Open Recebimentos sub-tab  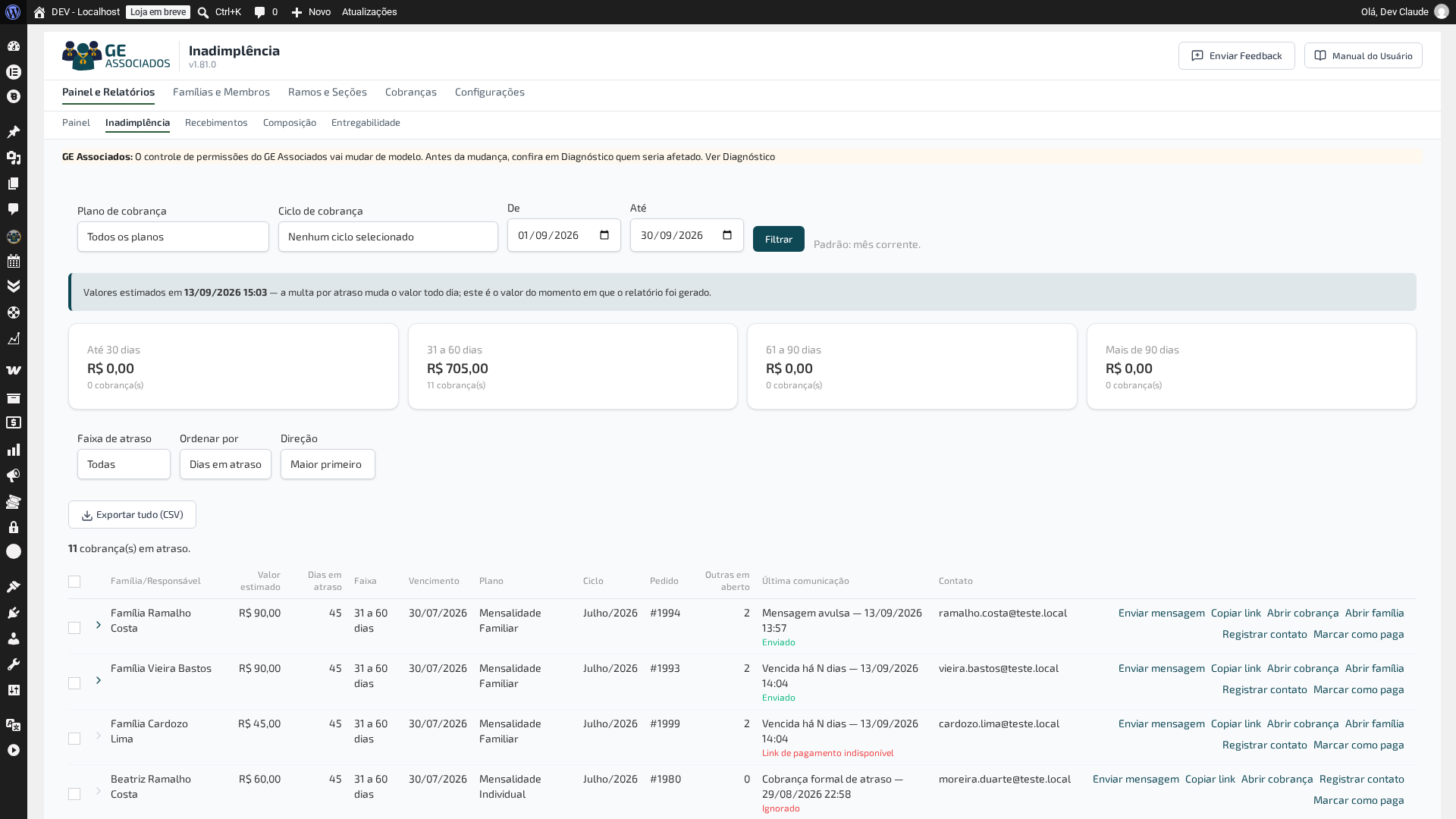[x=216, y=122]
